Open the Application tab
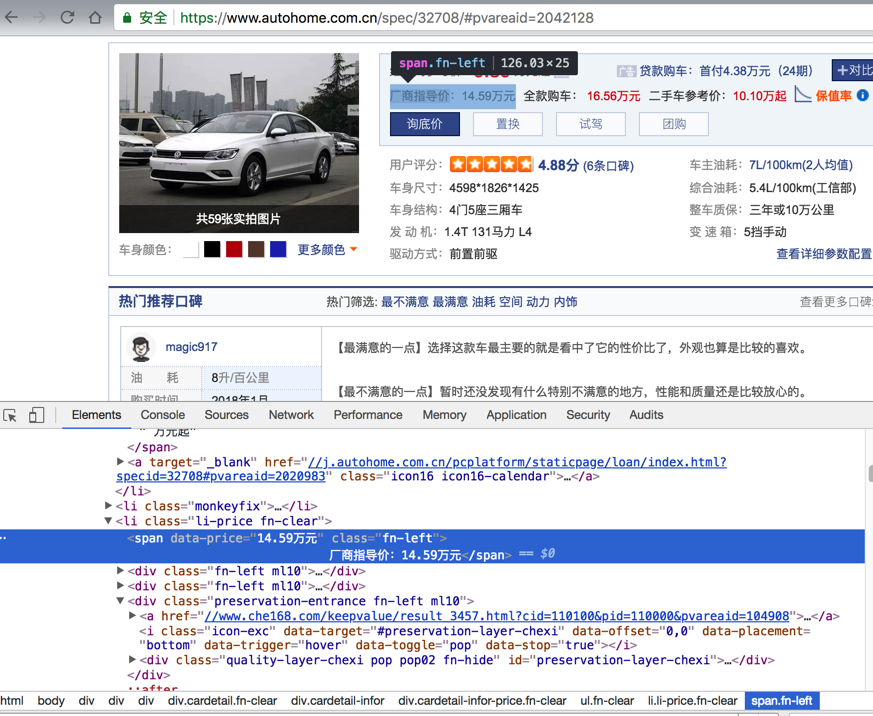The width and height of the screenshot is (873, 716). point(516,415)
